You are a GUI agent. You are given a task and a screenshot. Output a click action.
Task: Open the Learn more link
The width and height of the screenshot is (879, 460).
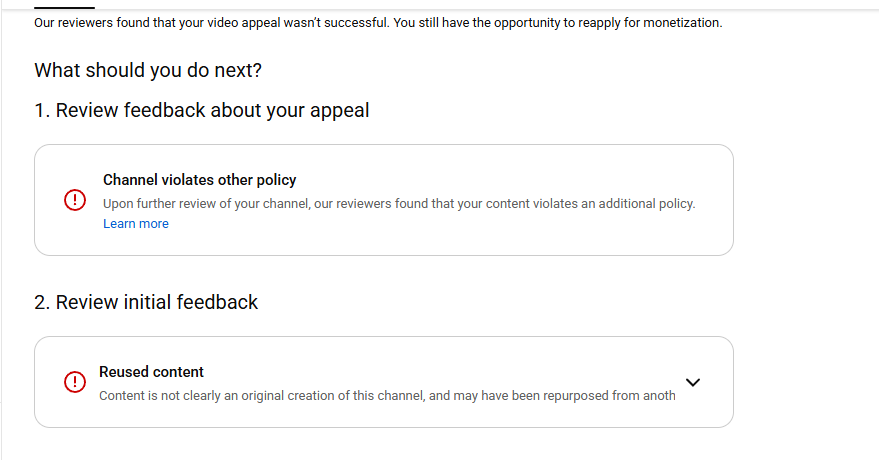coord(136,224)
